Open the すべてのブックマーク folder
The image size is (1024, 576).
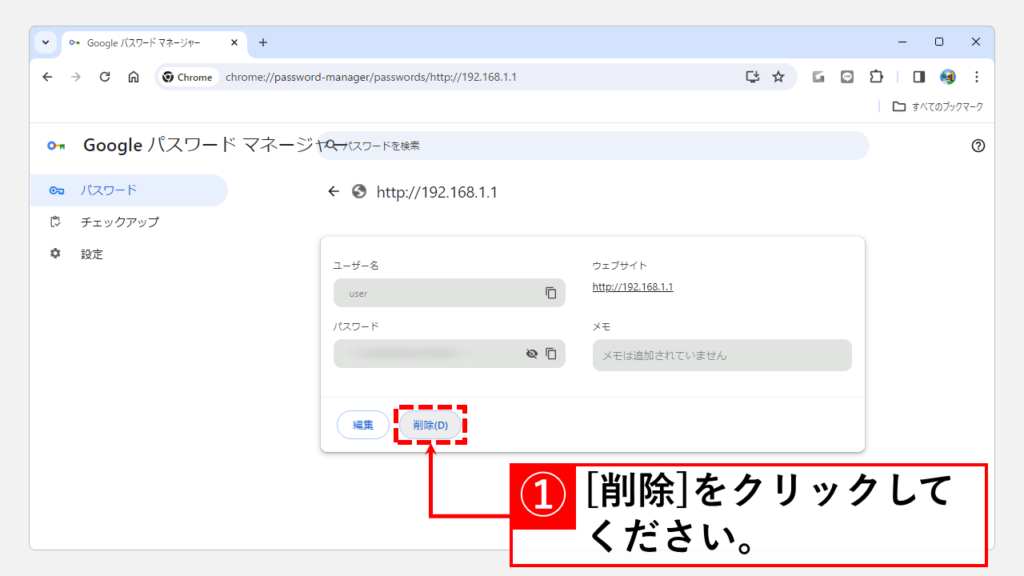pyautogui.click(x=938, y=106)
